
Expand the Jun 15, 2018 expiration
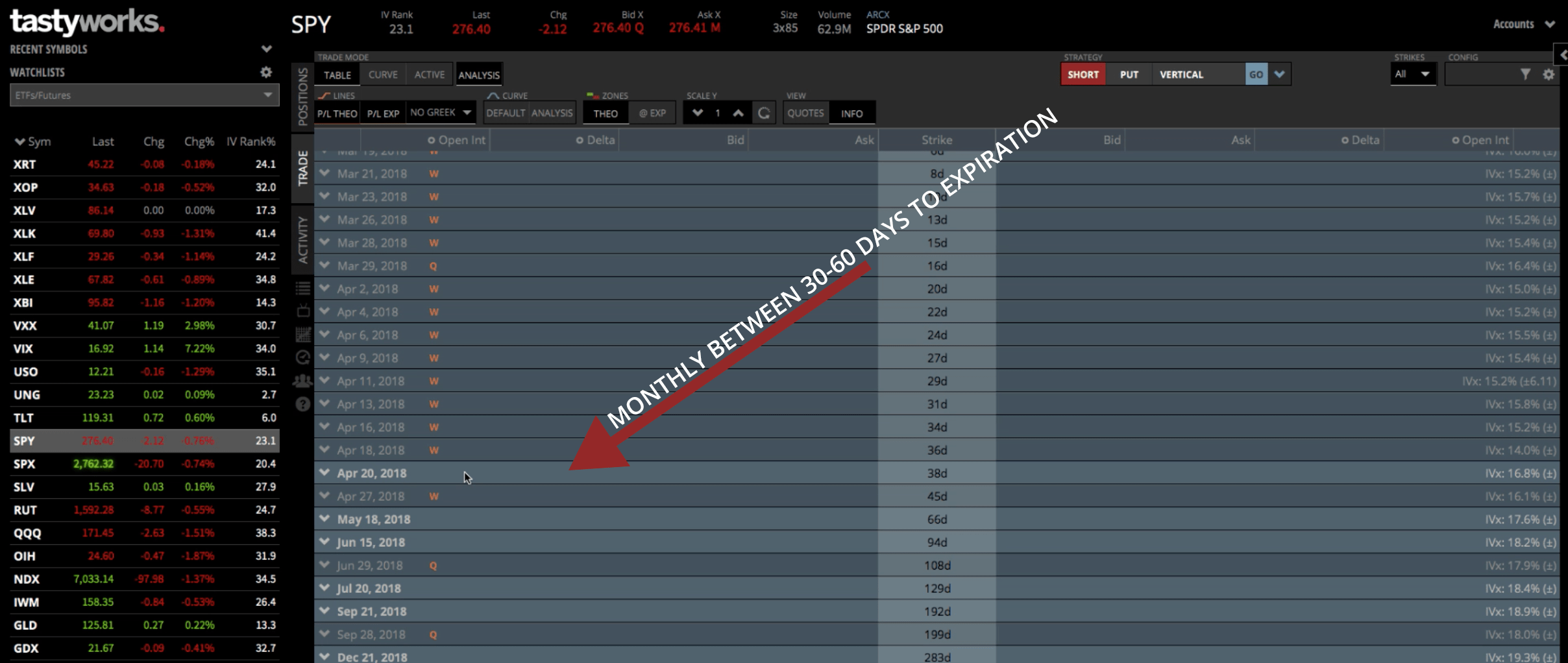point(325,542)
